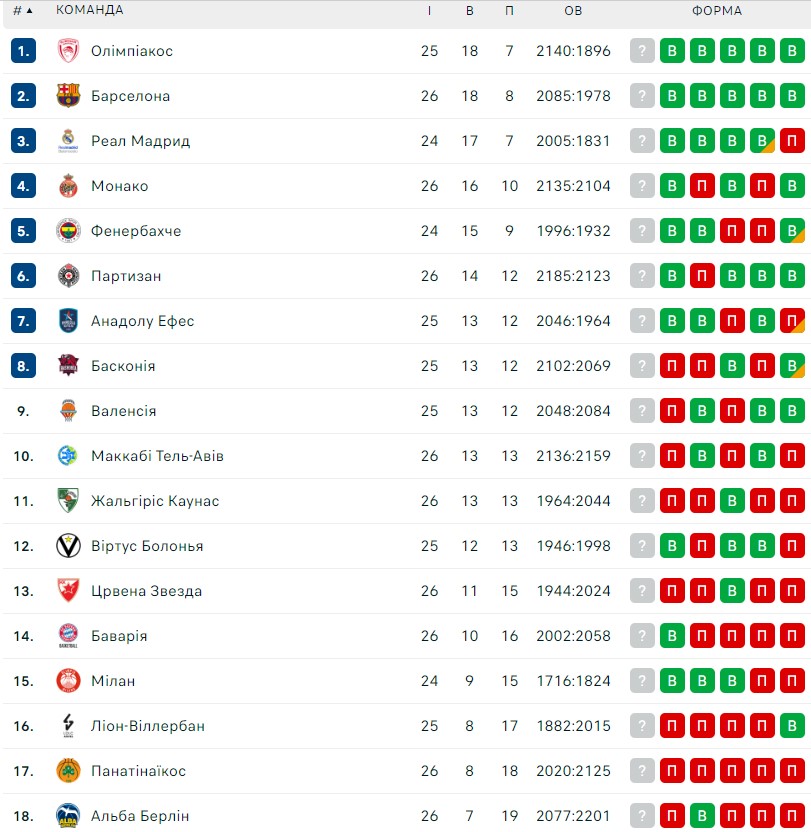Click the Partizan club badge

68,276
